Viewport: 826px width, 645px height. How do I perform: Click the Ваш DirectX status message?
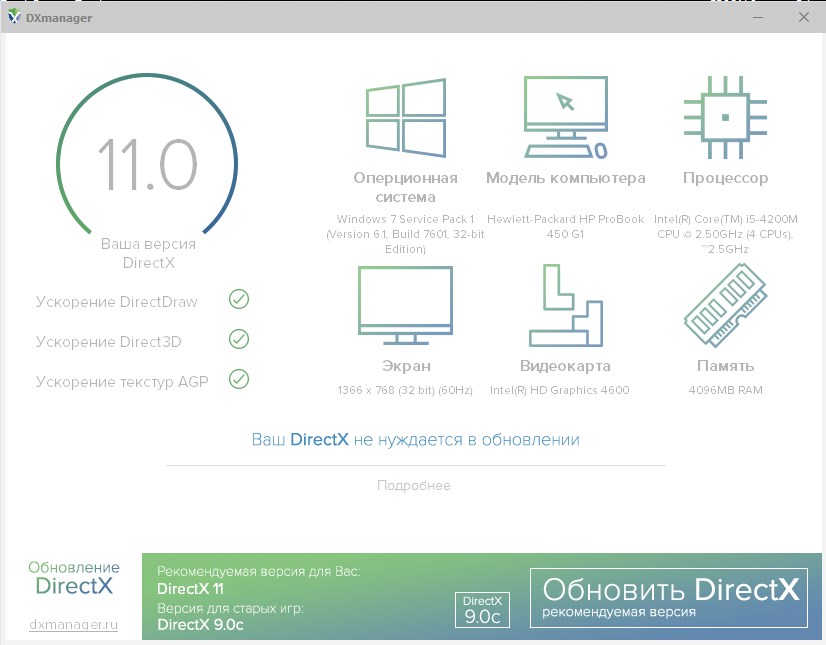click(x=415, y=439)
